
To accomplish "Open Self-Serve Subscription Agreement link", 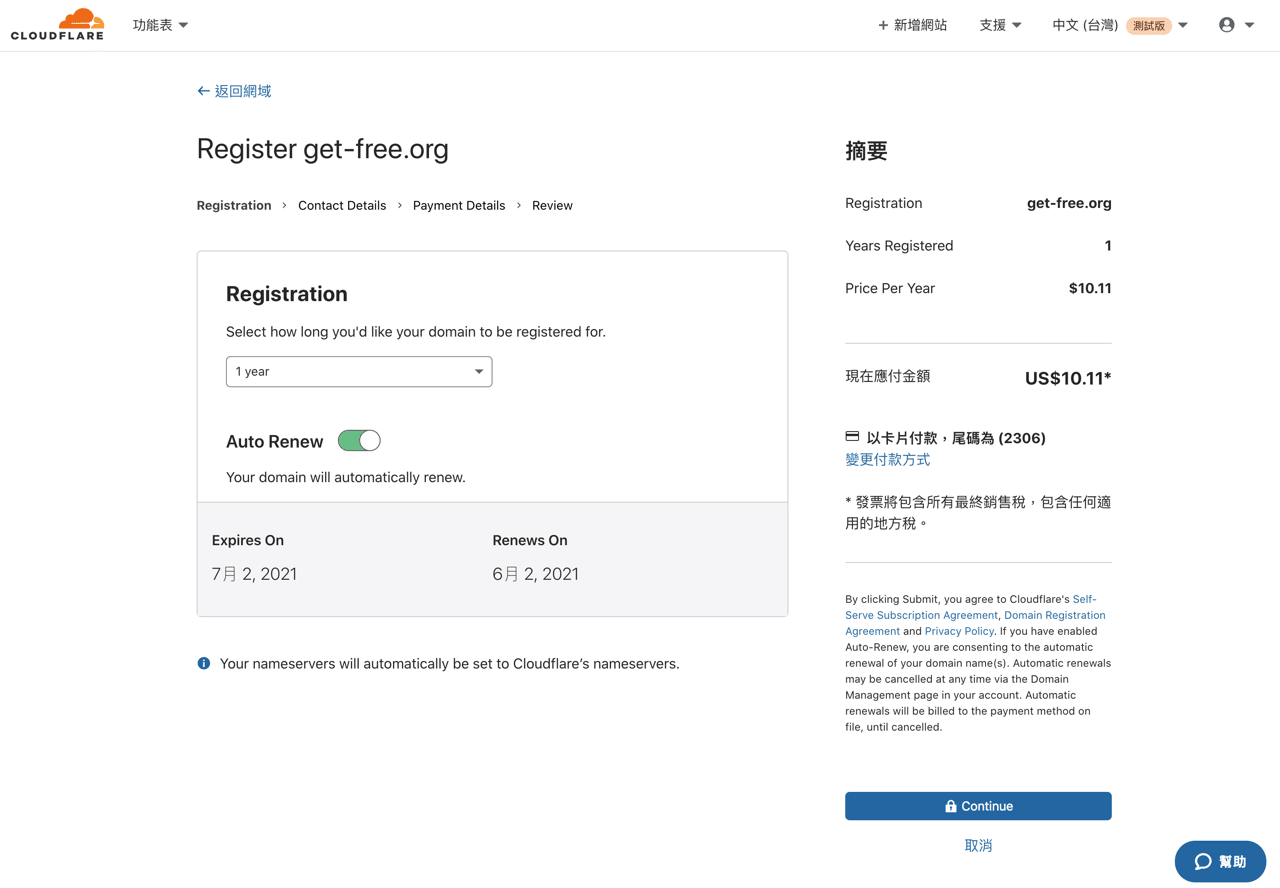I will [x=971, y=607].
